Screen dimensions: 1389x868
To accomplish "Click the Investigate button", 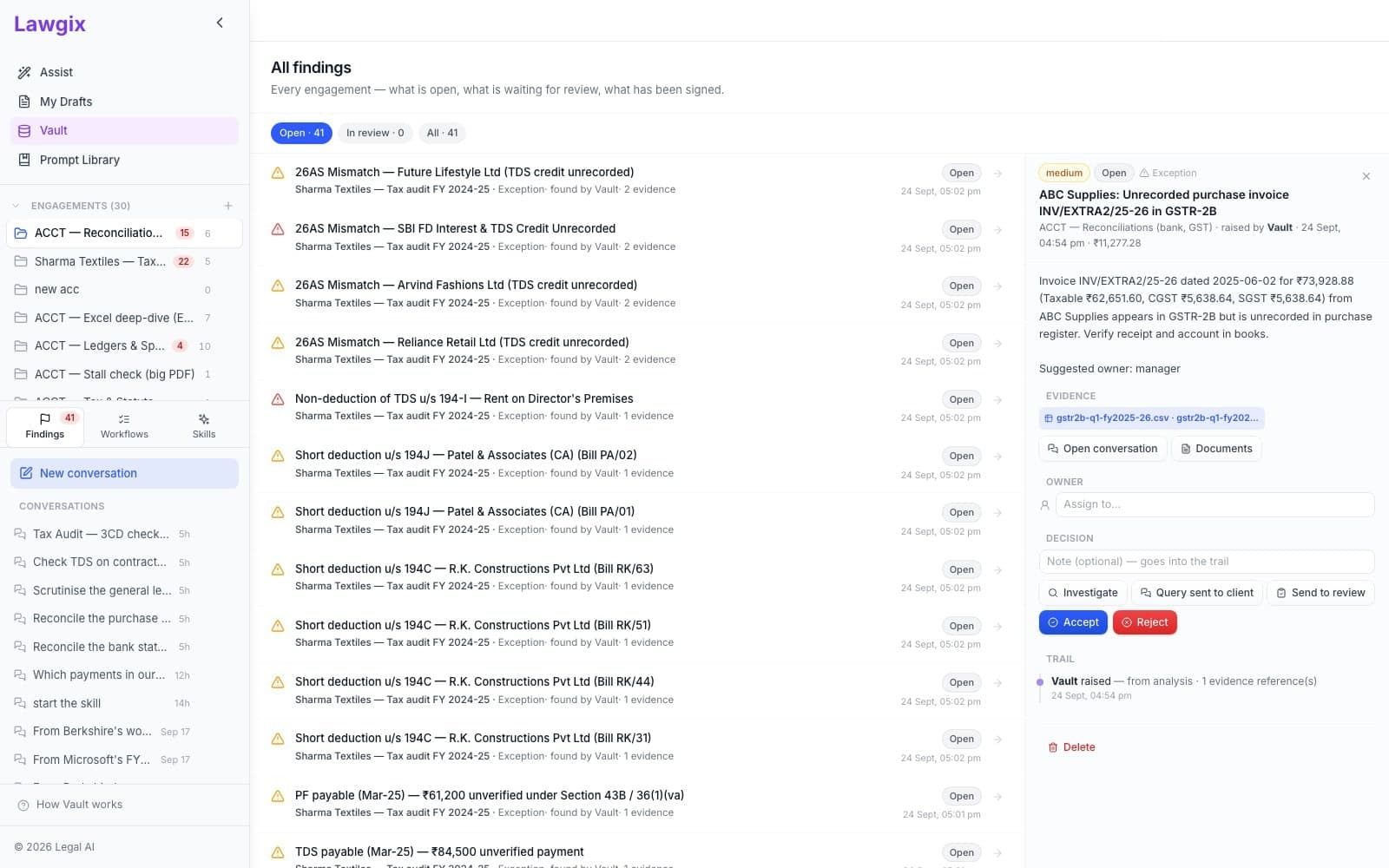I will tap(1083, 593).
